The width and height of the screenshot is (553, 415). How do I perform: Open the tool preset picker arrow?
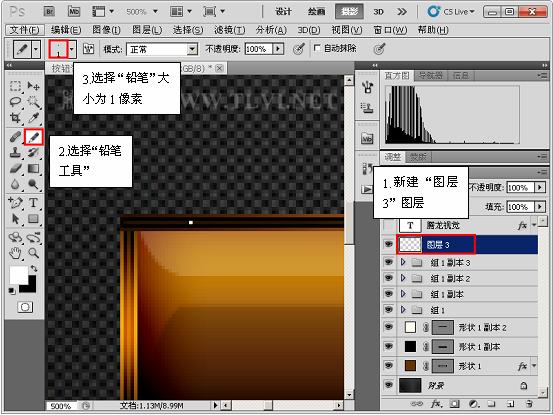[x=36, y=49]
